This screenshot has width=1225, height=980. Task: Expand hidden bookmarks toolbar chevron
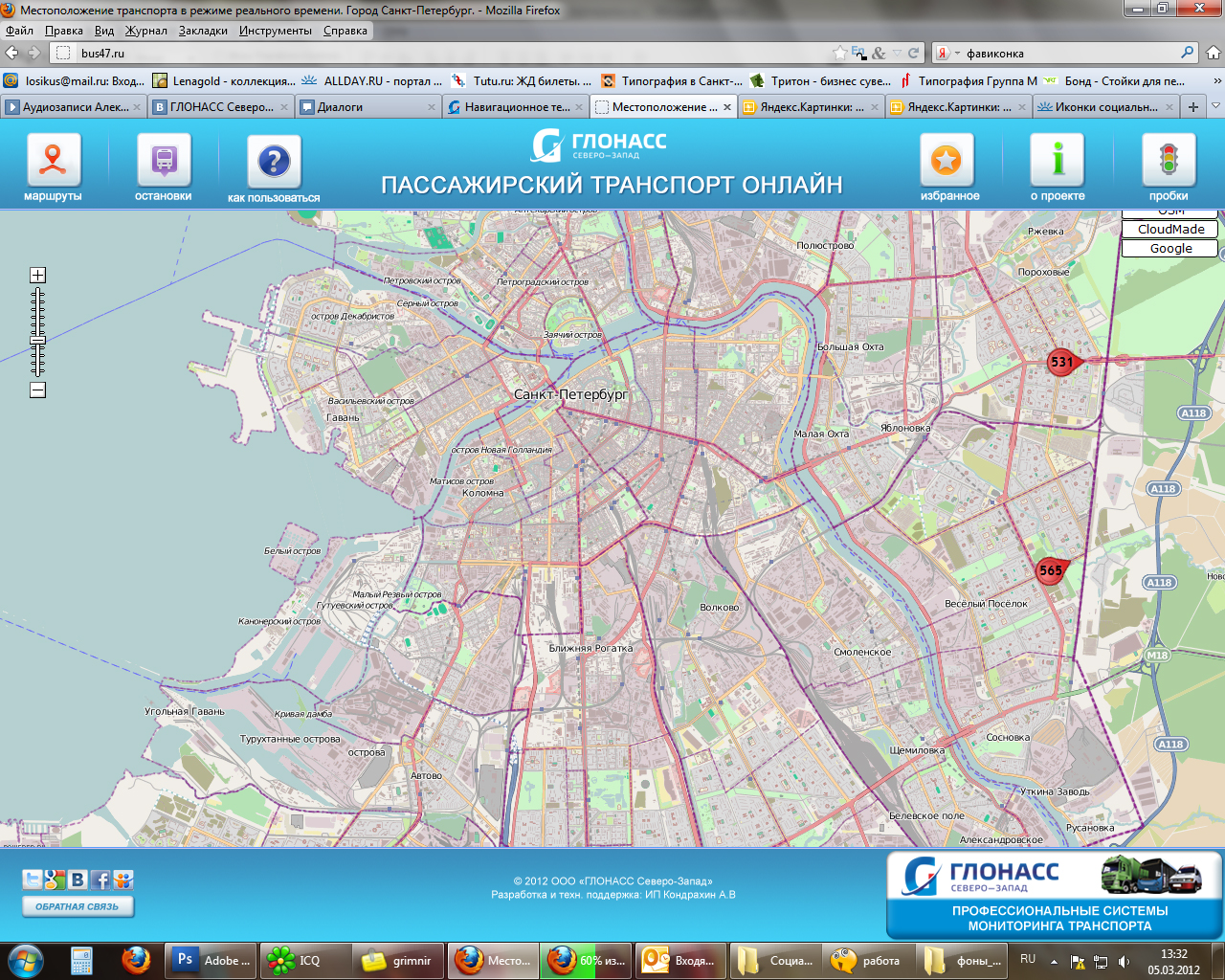(1216, 81)
